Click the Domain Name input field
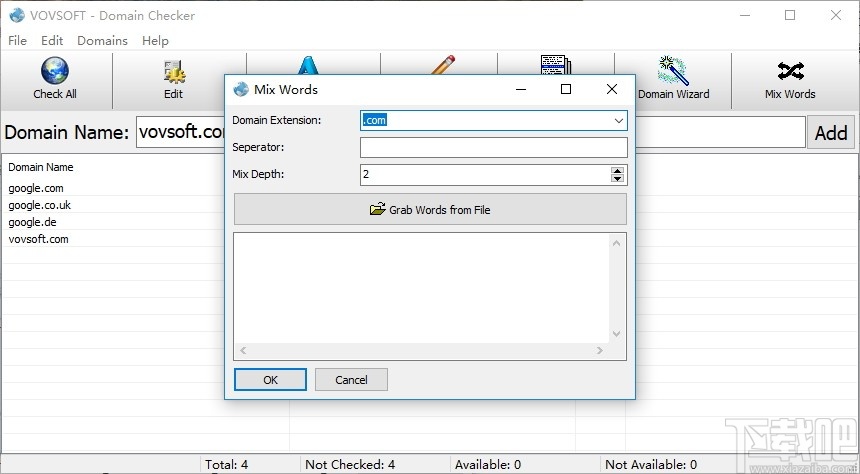Image resolution: width=860 pixels, height=474 pixels. pyautogui.click(x=471, y=132)
